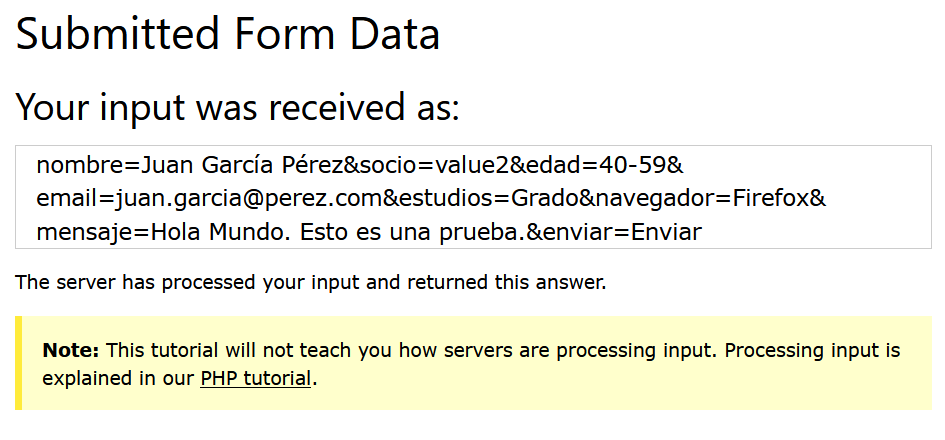Open the PHP tutorial link
945x440 pixels.
255,379
